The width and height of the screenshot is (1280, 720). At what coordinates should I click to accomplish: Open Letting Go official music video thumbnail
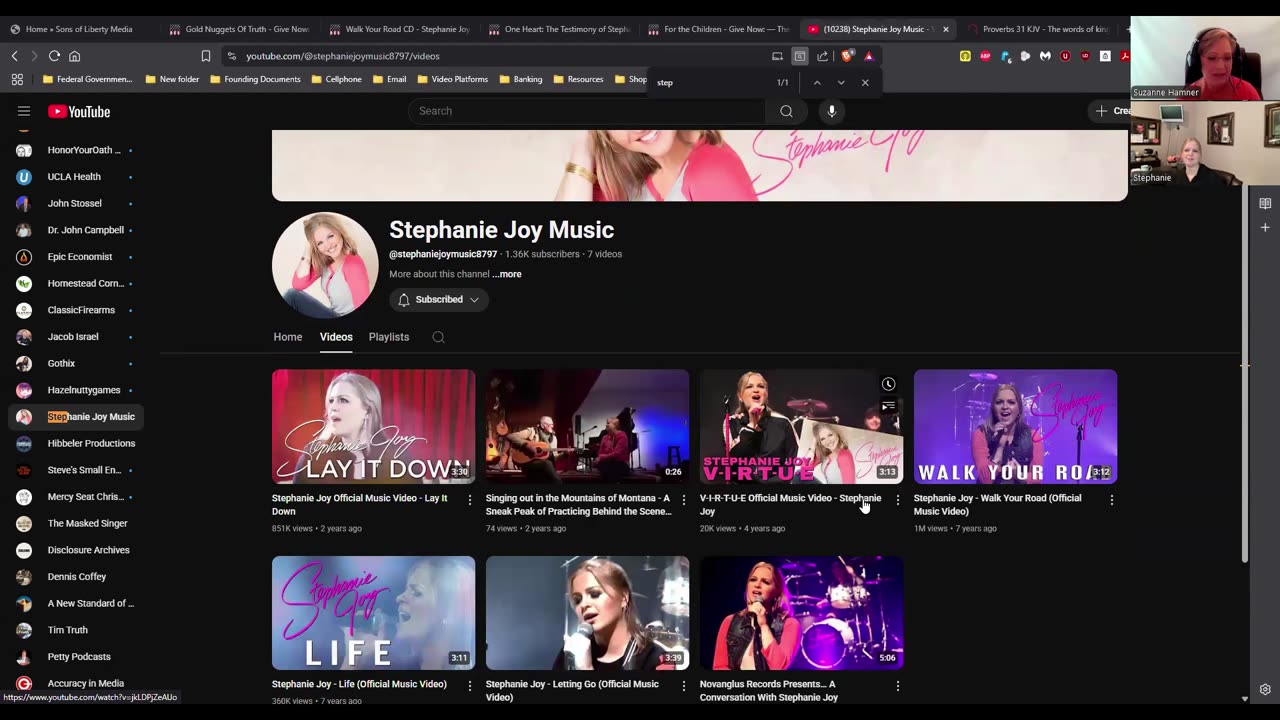pos(587,613)
